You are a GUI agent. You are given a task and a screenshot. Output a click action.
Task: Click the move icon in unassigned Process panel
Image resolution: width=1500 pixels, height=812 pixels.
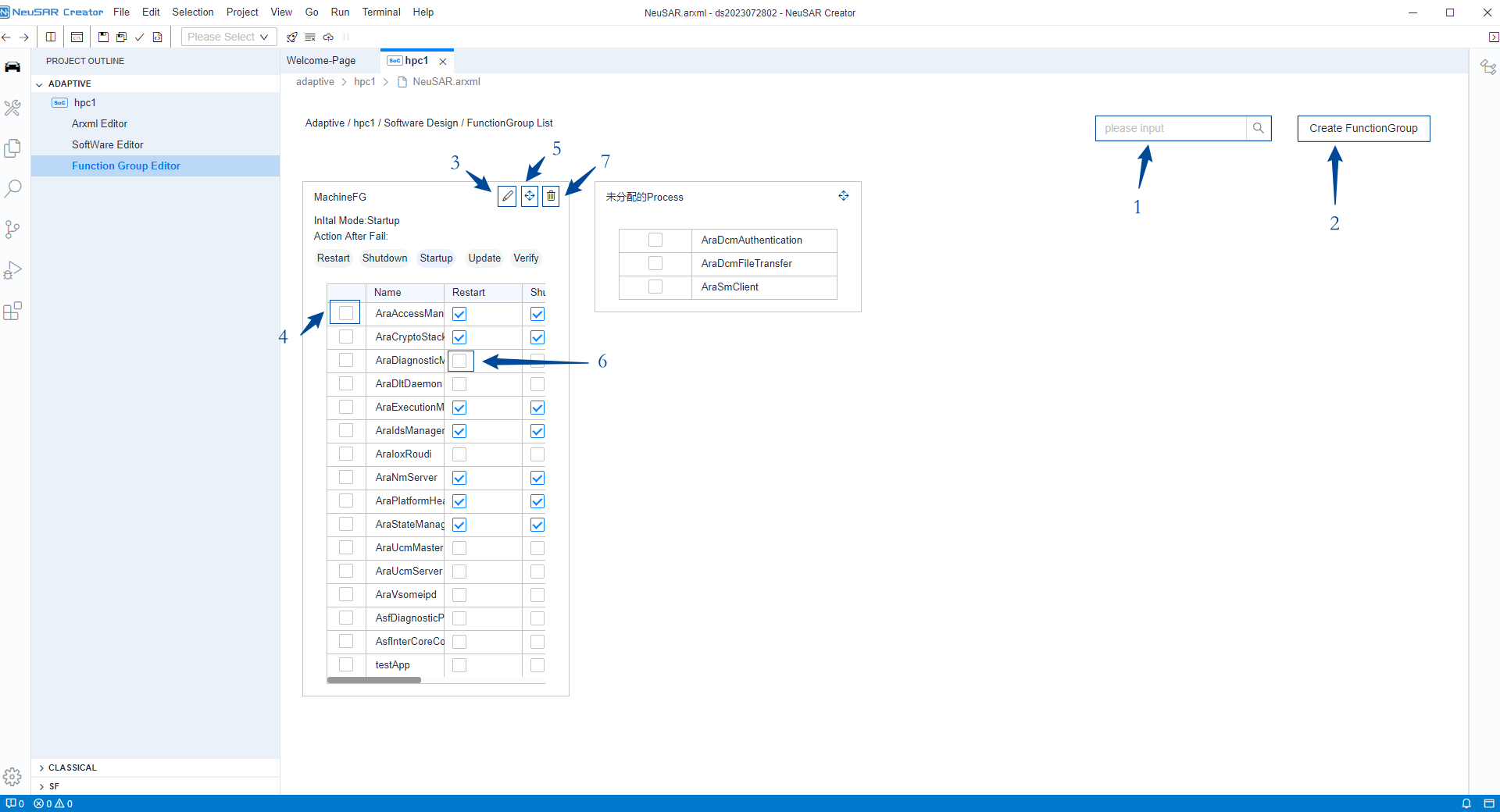click(843, 196)
